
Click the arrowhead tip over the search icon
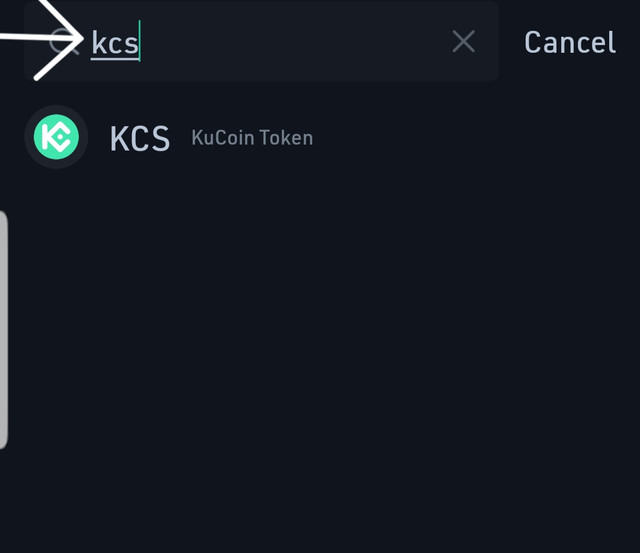pyautogui.click(x=80, y=39)
